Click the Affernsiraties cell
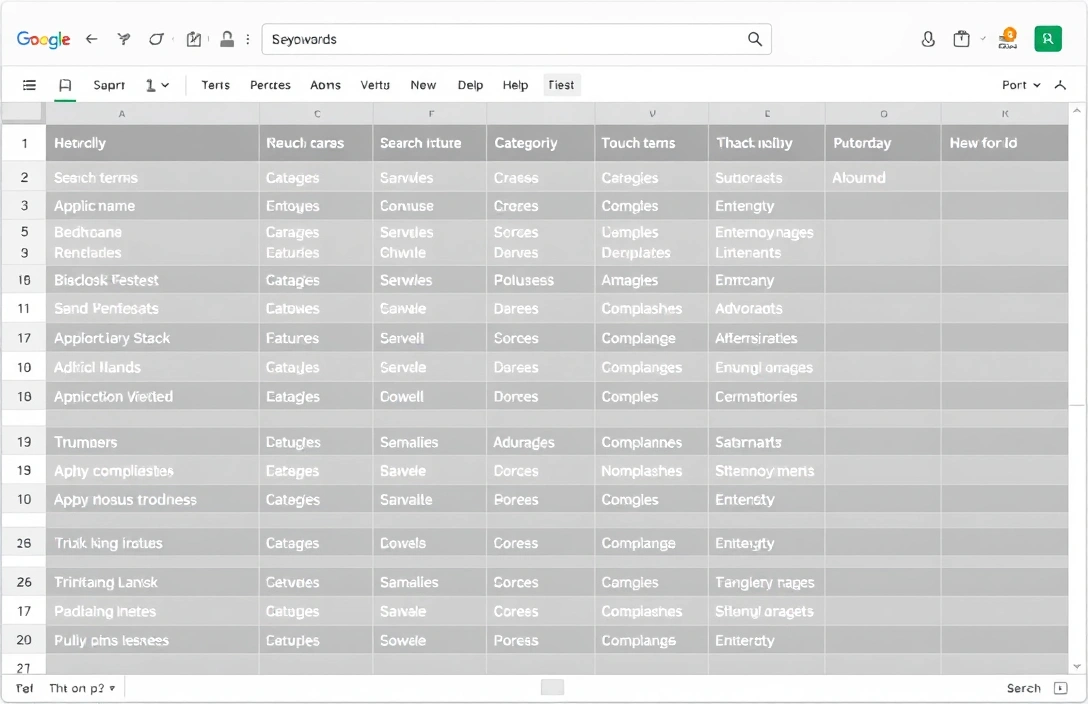1088x704 pixels. (767, 338)
